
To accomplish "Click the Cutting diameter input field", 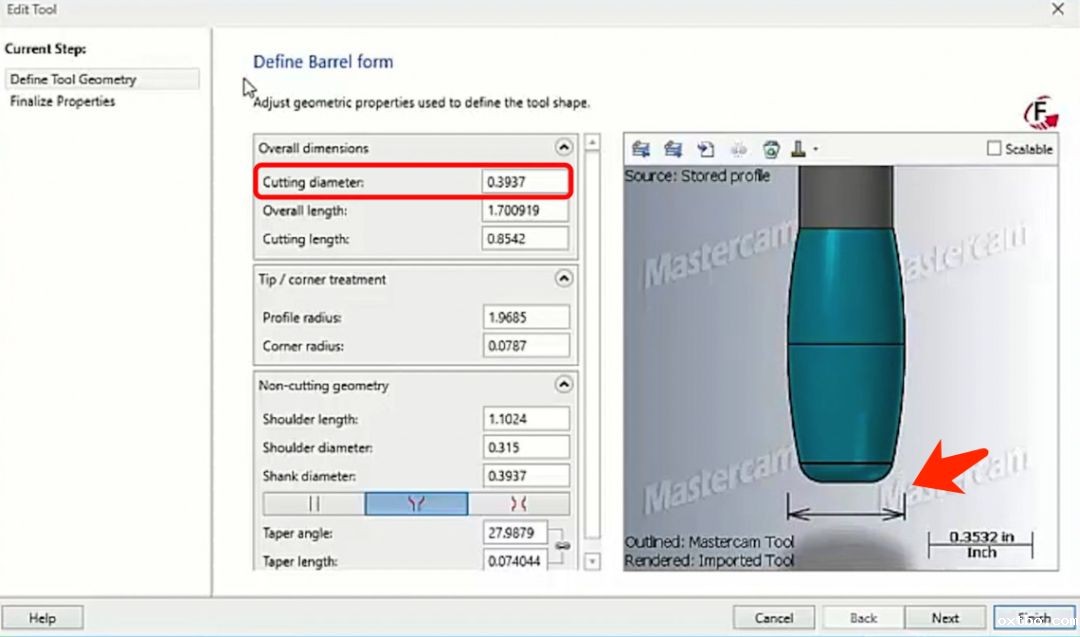I will (x=525, y=182).
